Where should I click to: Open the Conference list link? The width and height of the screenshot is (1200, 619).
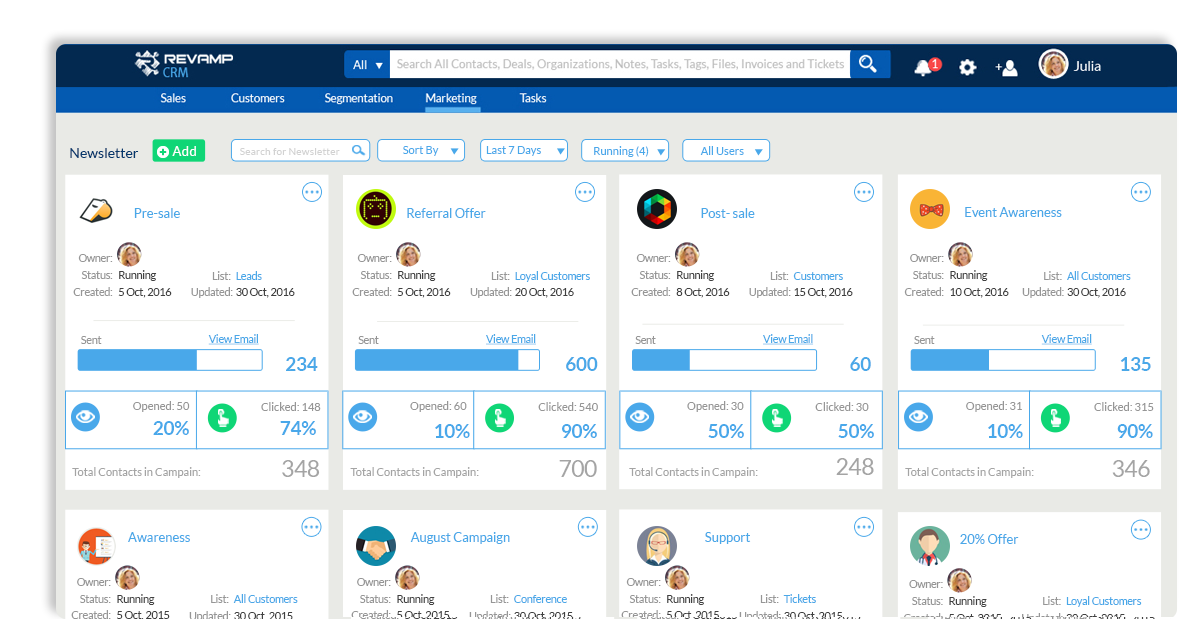[x=541, y=599]
